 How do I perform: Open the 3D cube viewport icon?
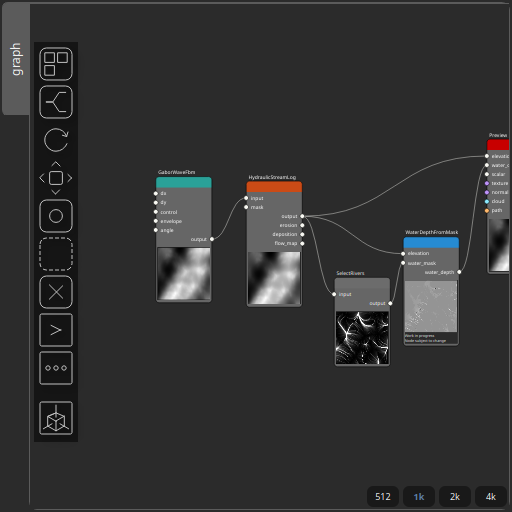[x=56, y=418]
